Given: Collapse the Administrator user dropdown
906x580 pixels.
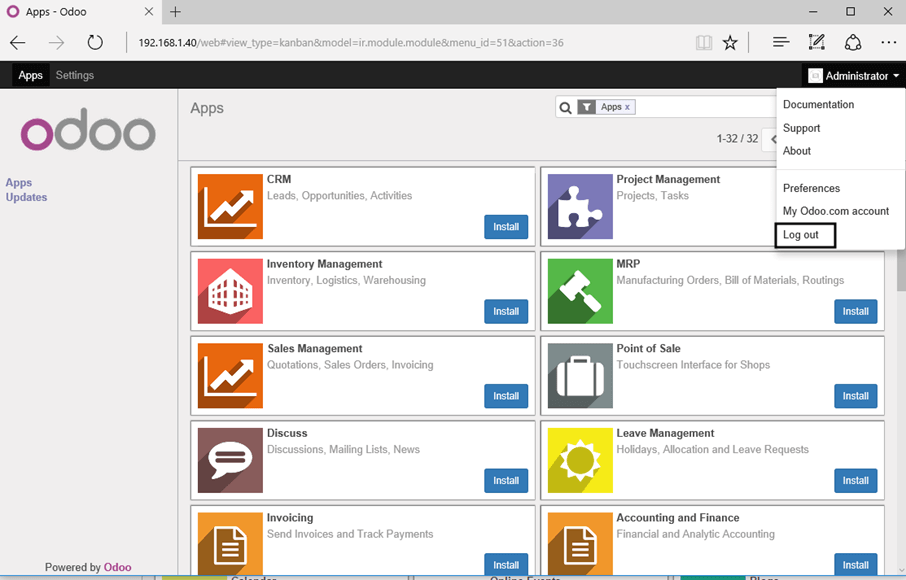Looking at the screenshot, I should pyautogui.click(x=854, y=76).
